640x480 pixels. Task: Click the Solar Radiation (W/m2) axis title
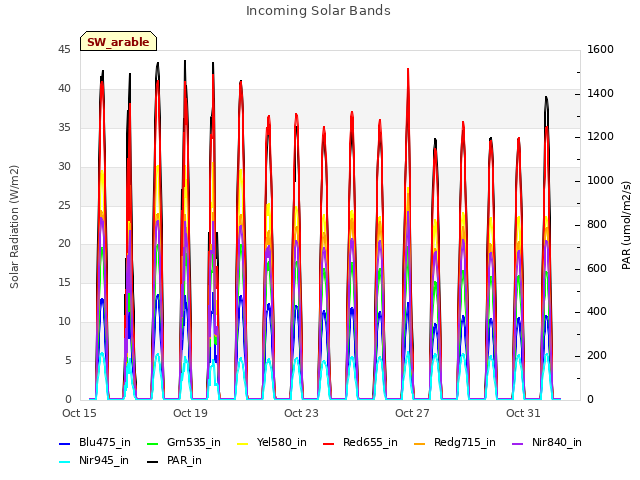click(14, 227)
